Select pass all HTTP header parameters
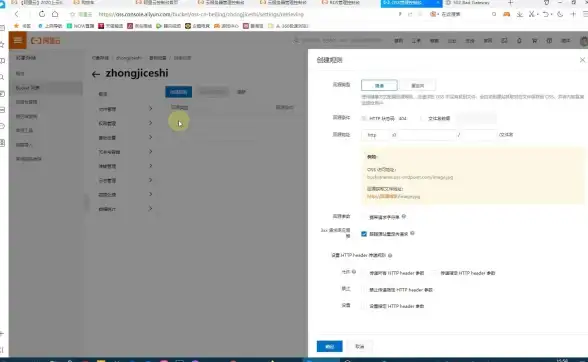The image size is (588, 362). coord(364,273)
